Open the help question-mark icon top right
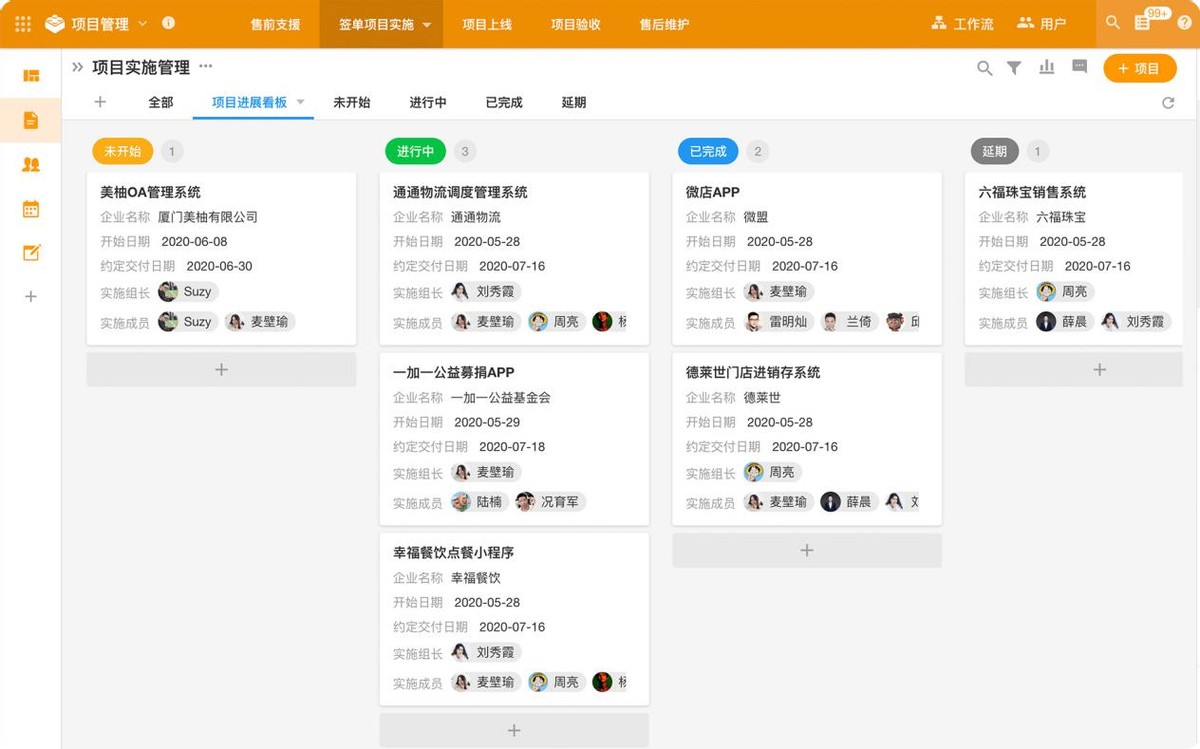 pyautogui.click(x=1186, y=23)
